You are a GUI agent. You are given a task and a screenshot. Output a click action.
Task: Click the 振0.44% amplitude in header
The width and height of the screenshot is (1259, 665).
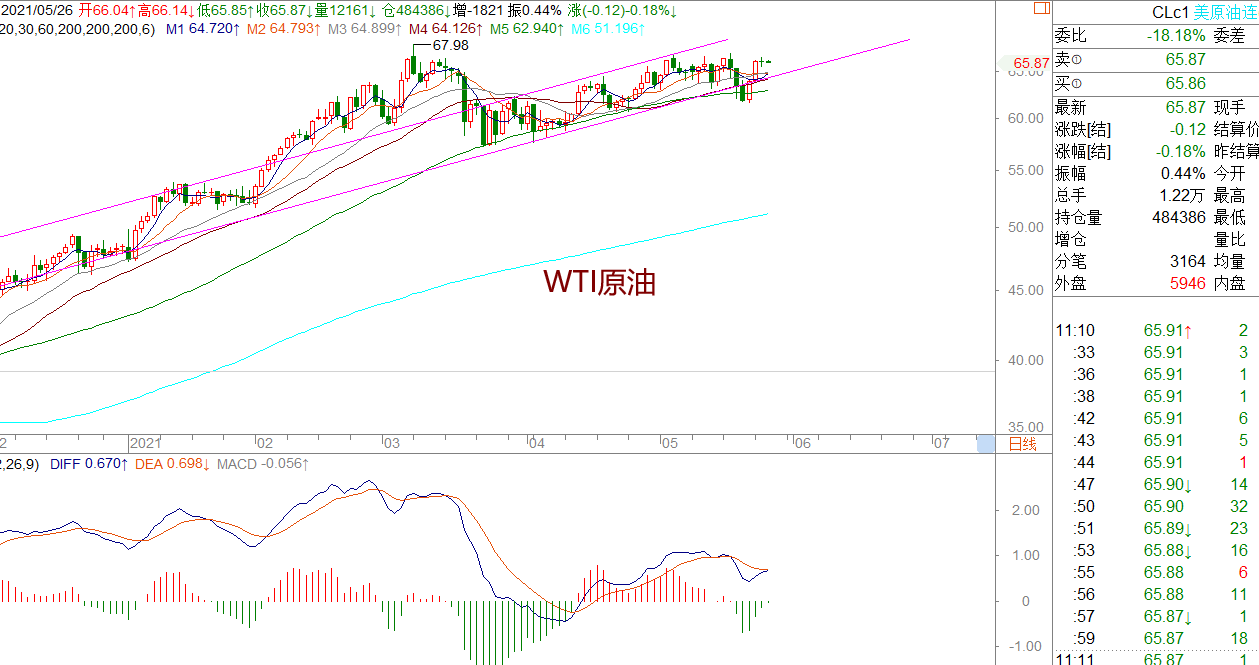tap(535, 10)
